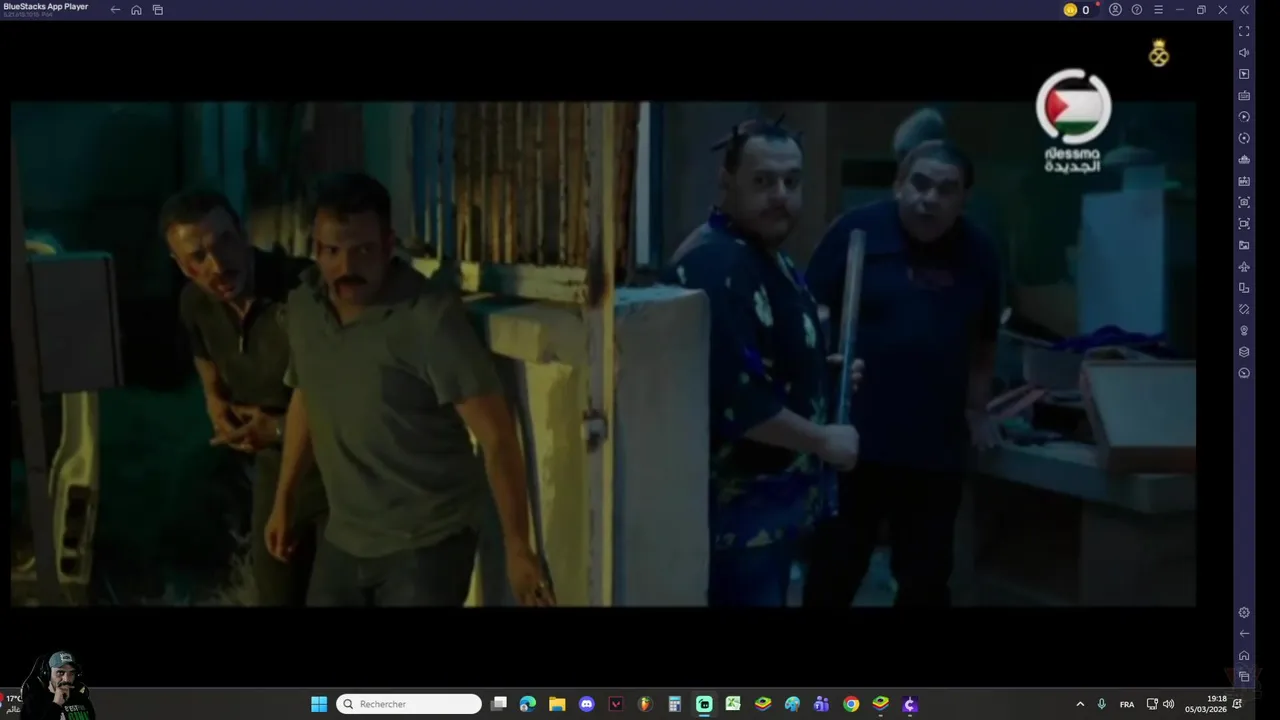Take a screenshot with the camera icon
Image resolution: width=1280 pixels, height=720 pixels.
(x=1244, y=202)
